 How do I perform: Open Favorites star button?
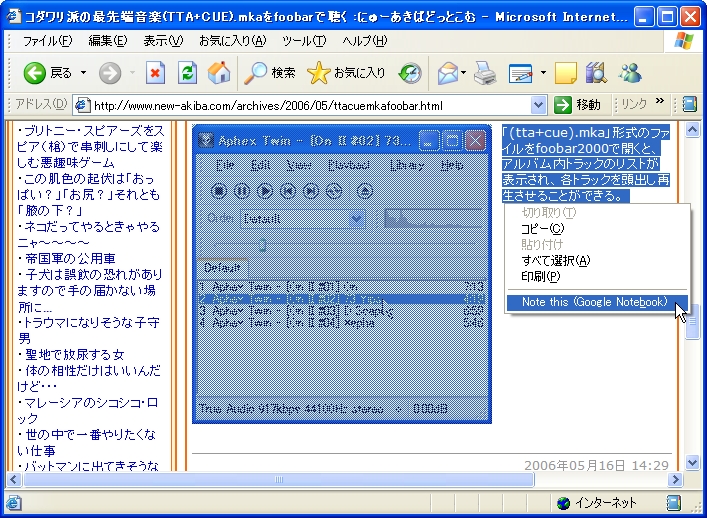coord(346,73)
